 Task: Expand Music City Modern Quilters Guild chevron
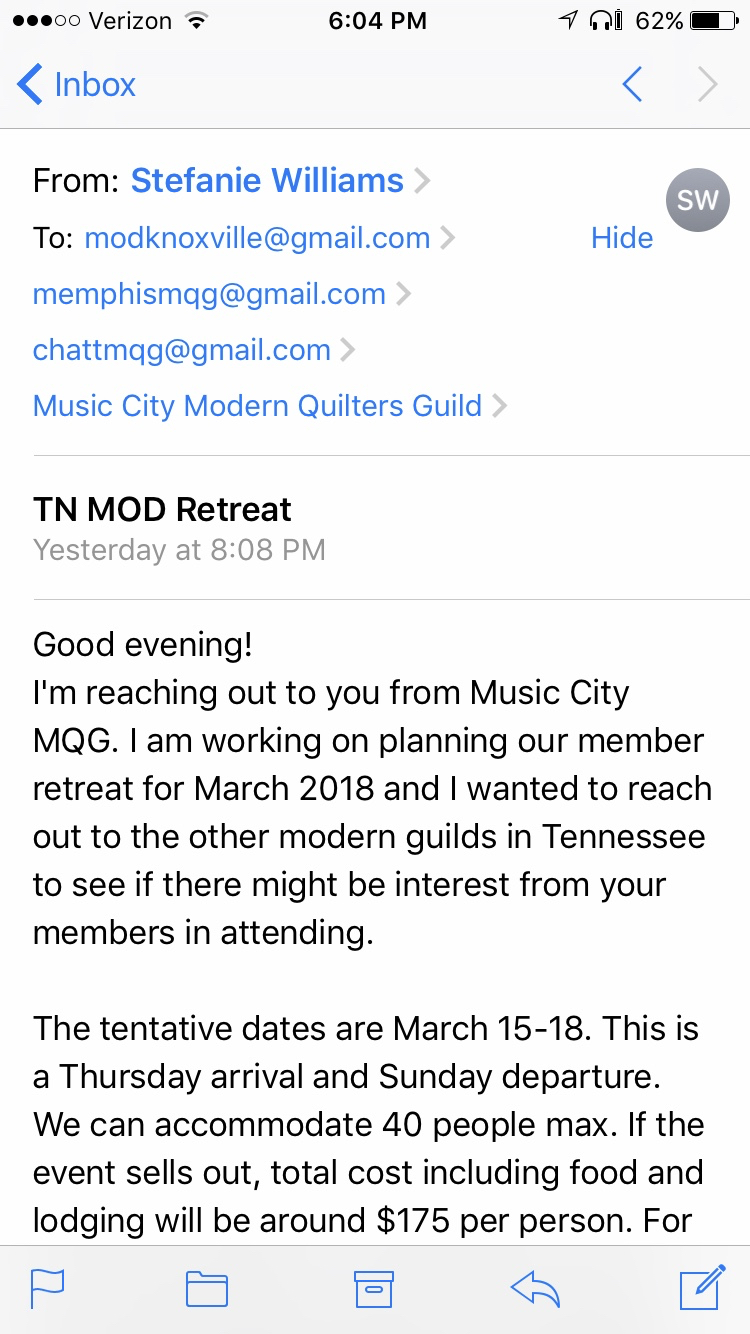(x=499, y=406)
